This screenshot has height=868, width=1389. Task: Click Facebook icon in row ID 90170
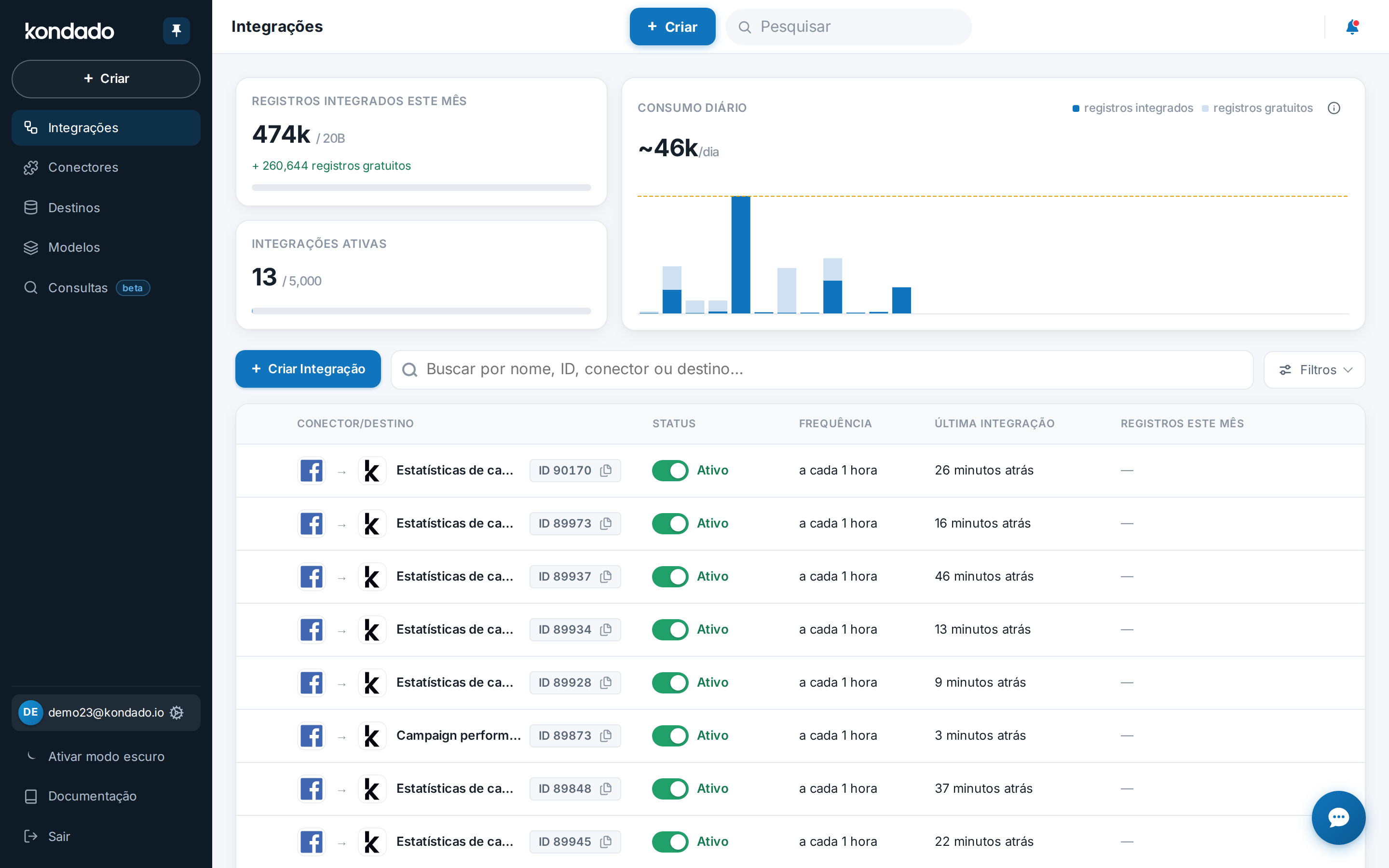coord(312,471)
